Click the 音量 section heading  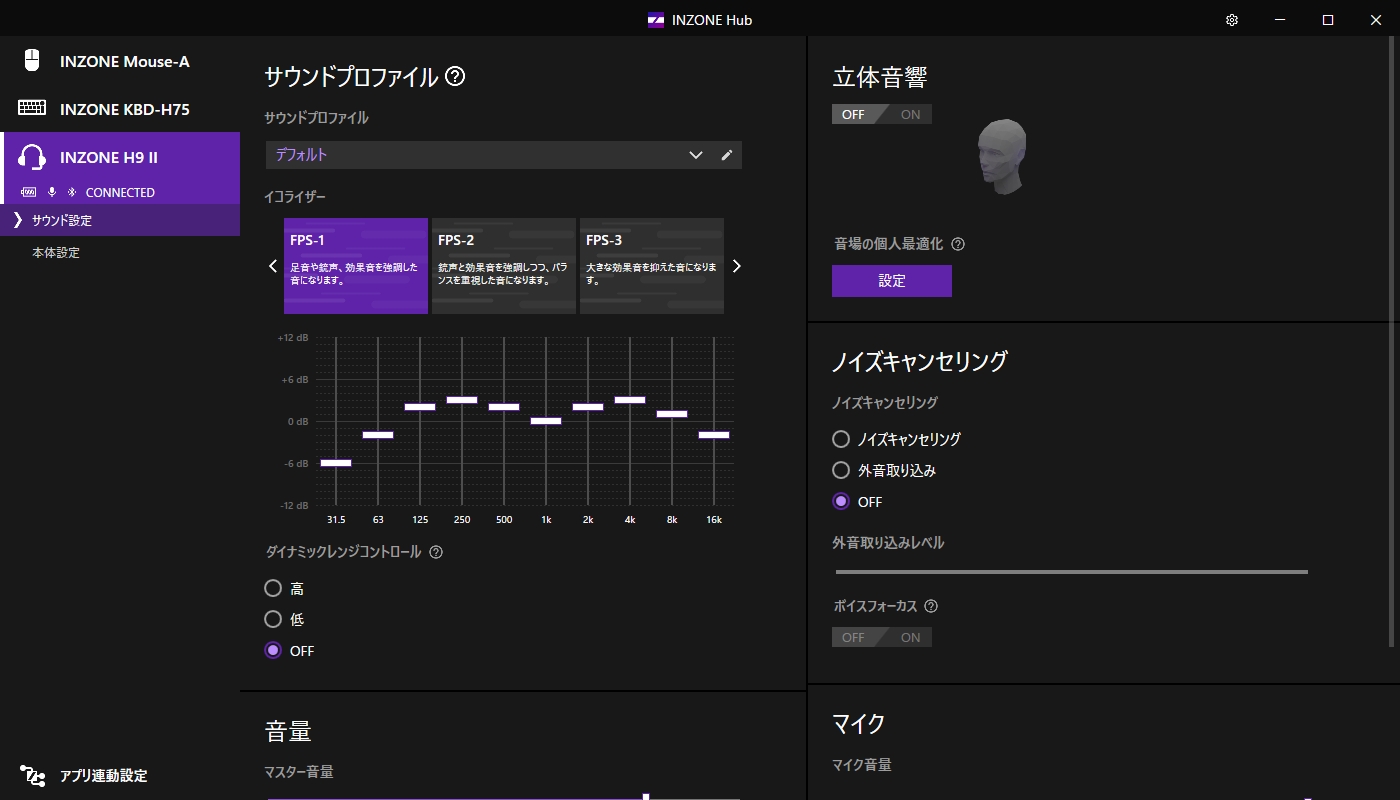point(288,731)
